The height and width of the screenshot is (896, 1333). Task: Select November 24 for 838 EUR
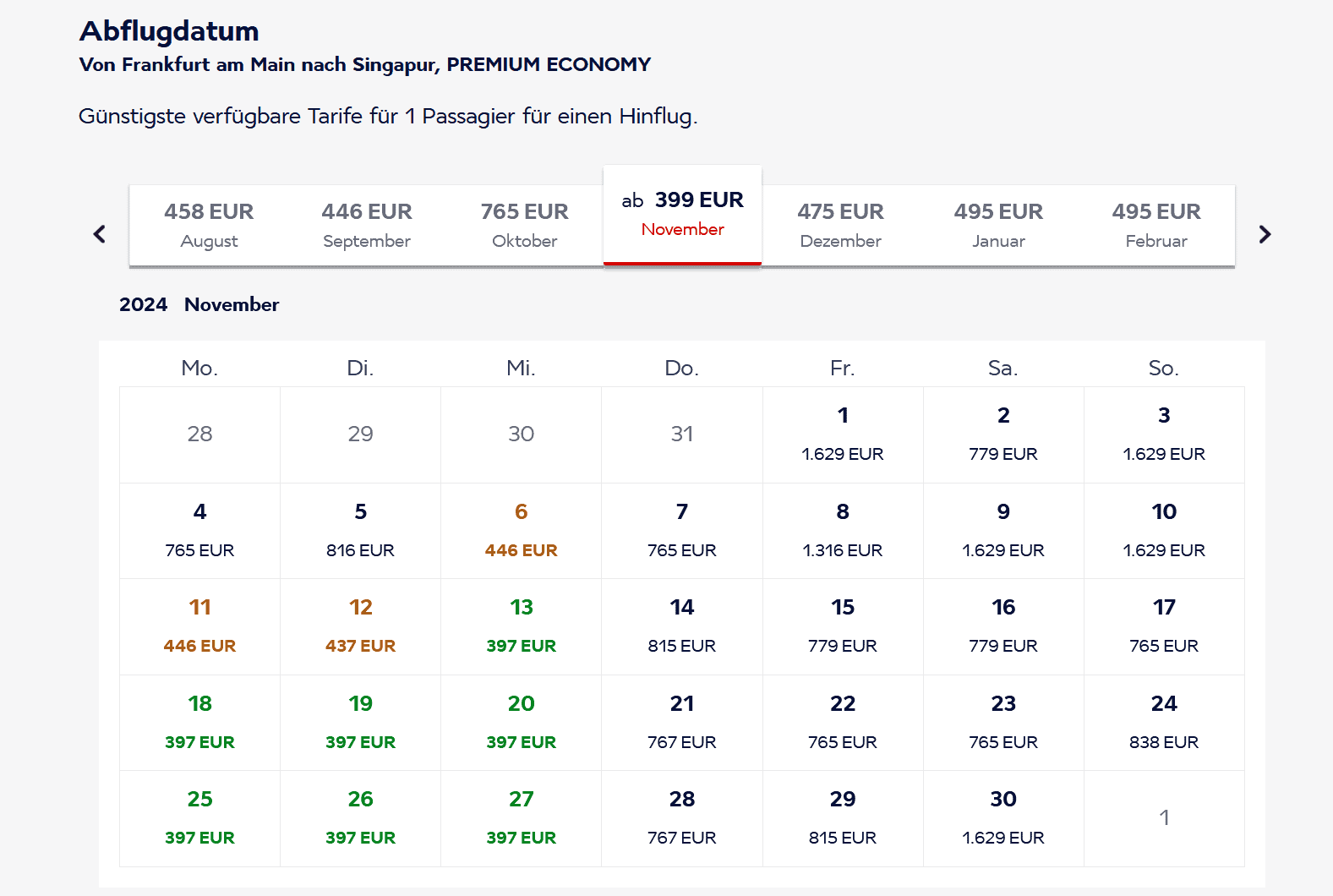pyautogui.click(x=1164, y=723)
